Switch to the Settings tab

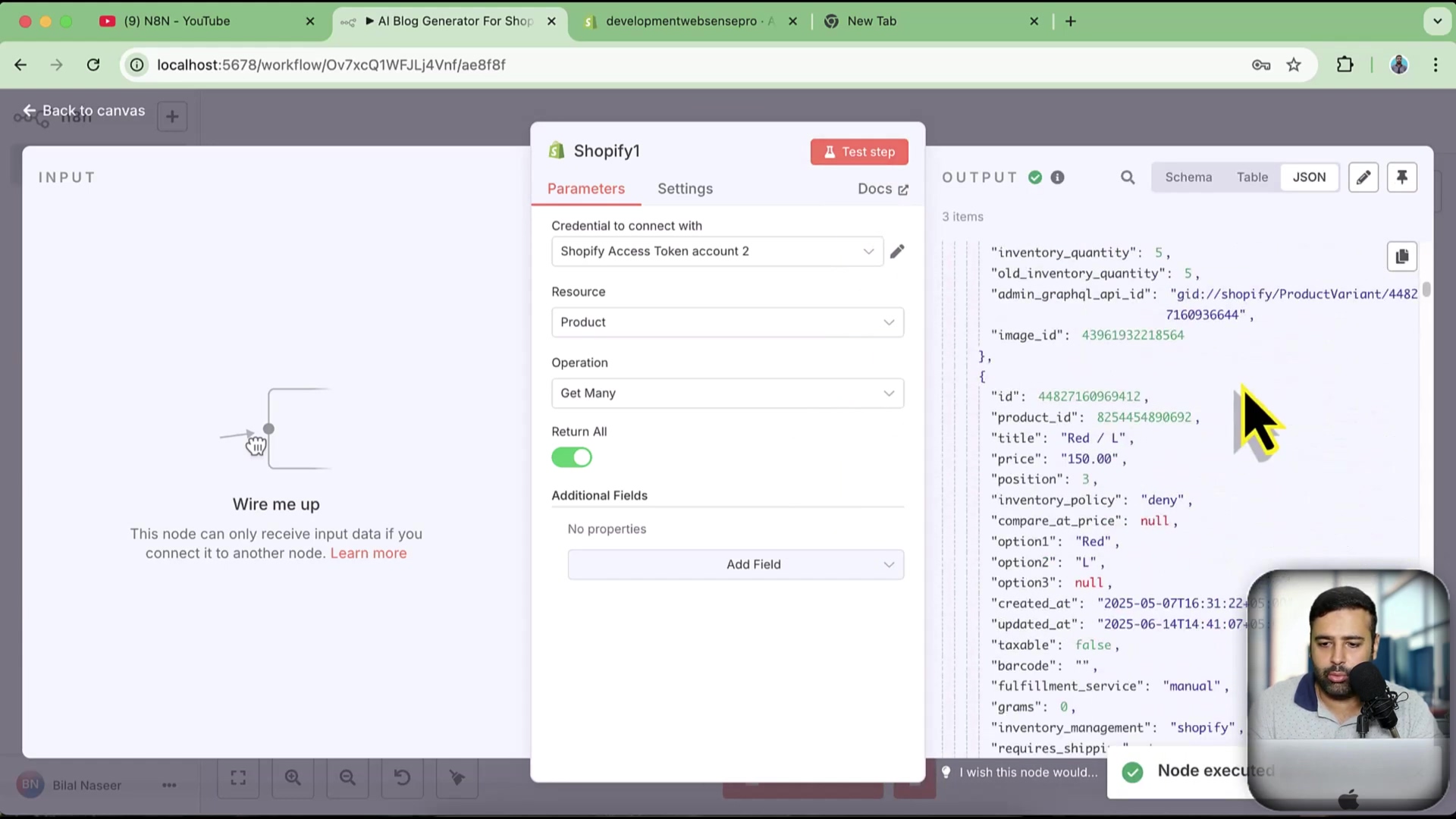[x=685, y=189]
